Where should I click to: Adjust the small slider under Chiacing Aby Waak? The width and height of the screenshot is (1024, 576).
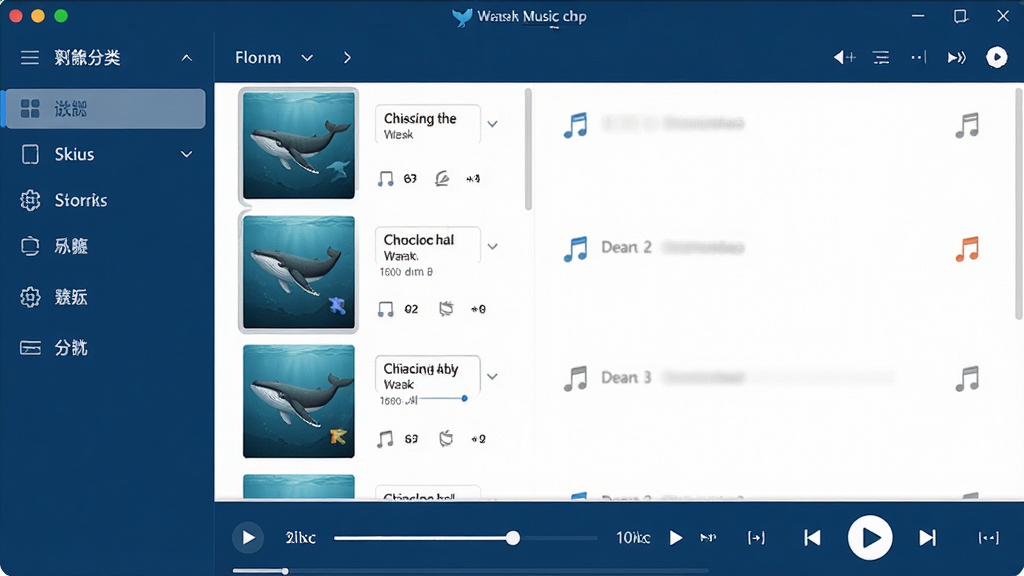point(443,398)
